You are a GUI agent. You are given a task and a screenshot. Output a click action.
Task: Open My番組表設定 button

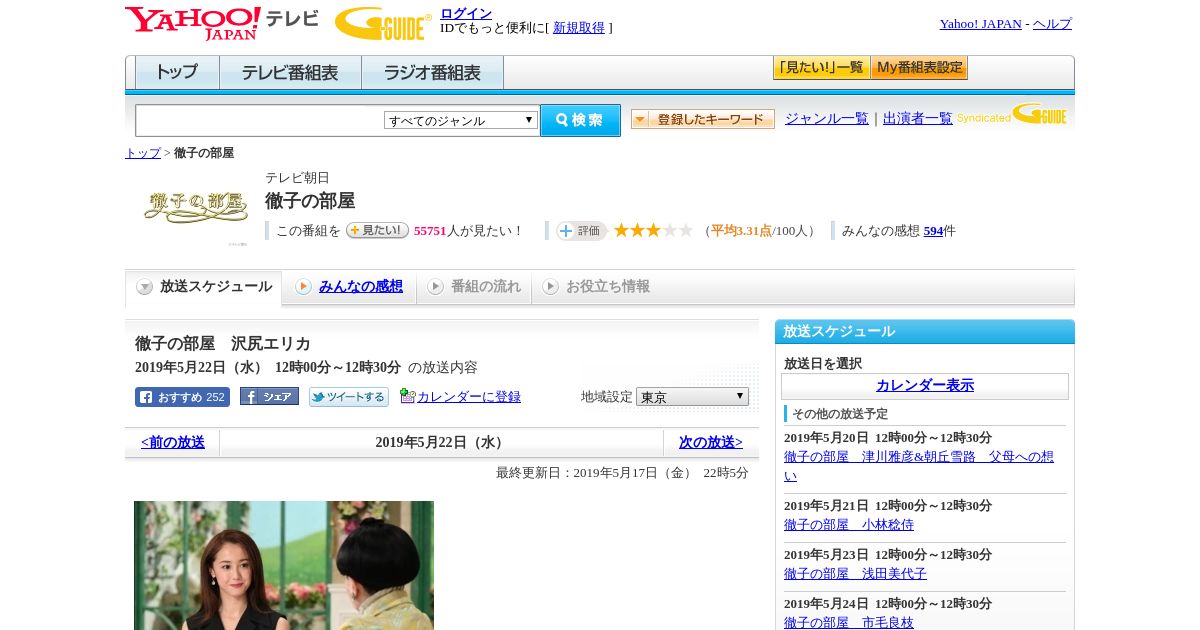919,68
